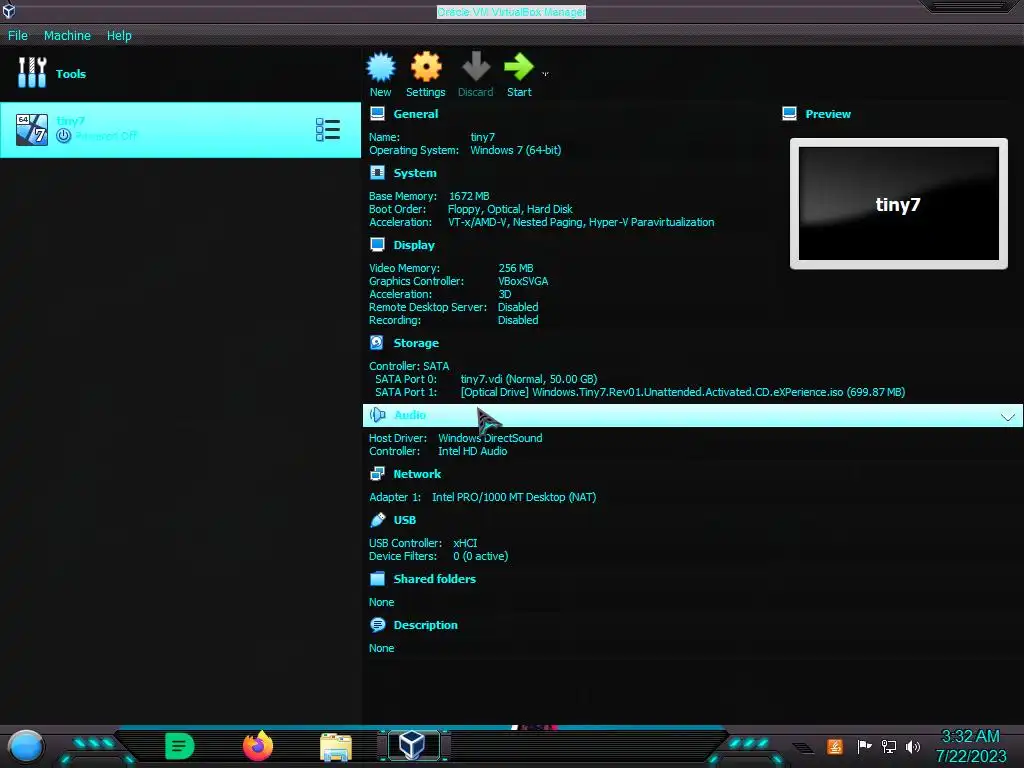Open the Action Center flag tray icon
The image size is (1024, 768).
pyautogui.click(x=865, y=746)
